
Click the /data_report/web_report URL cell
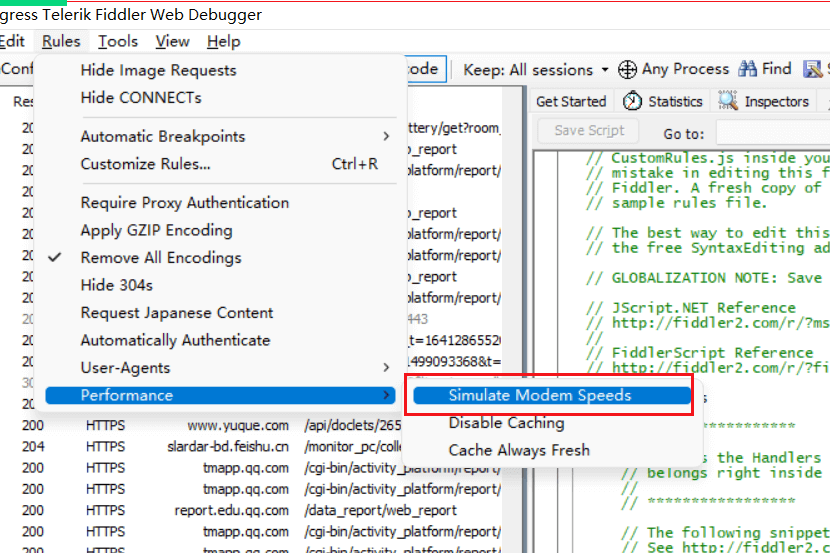[380, 510]
